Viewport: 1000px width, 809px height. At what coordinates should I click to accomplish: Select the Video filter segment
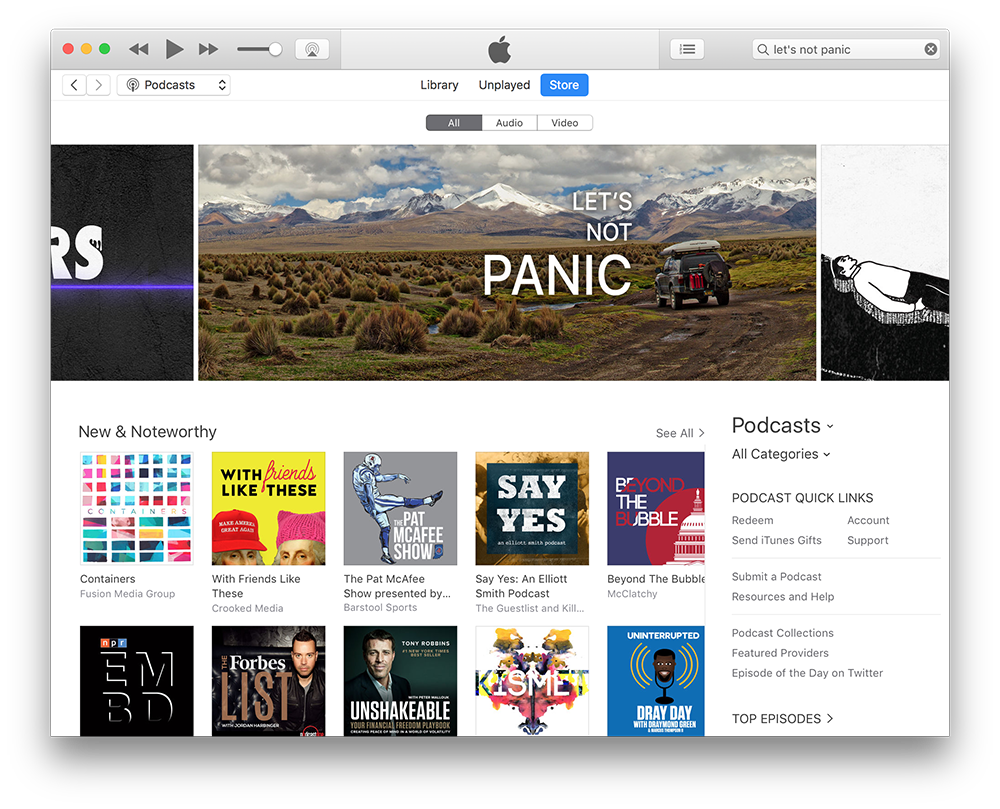tap(565, 122)
